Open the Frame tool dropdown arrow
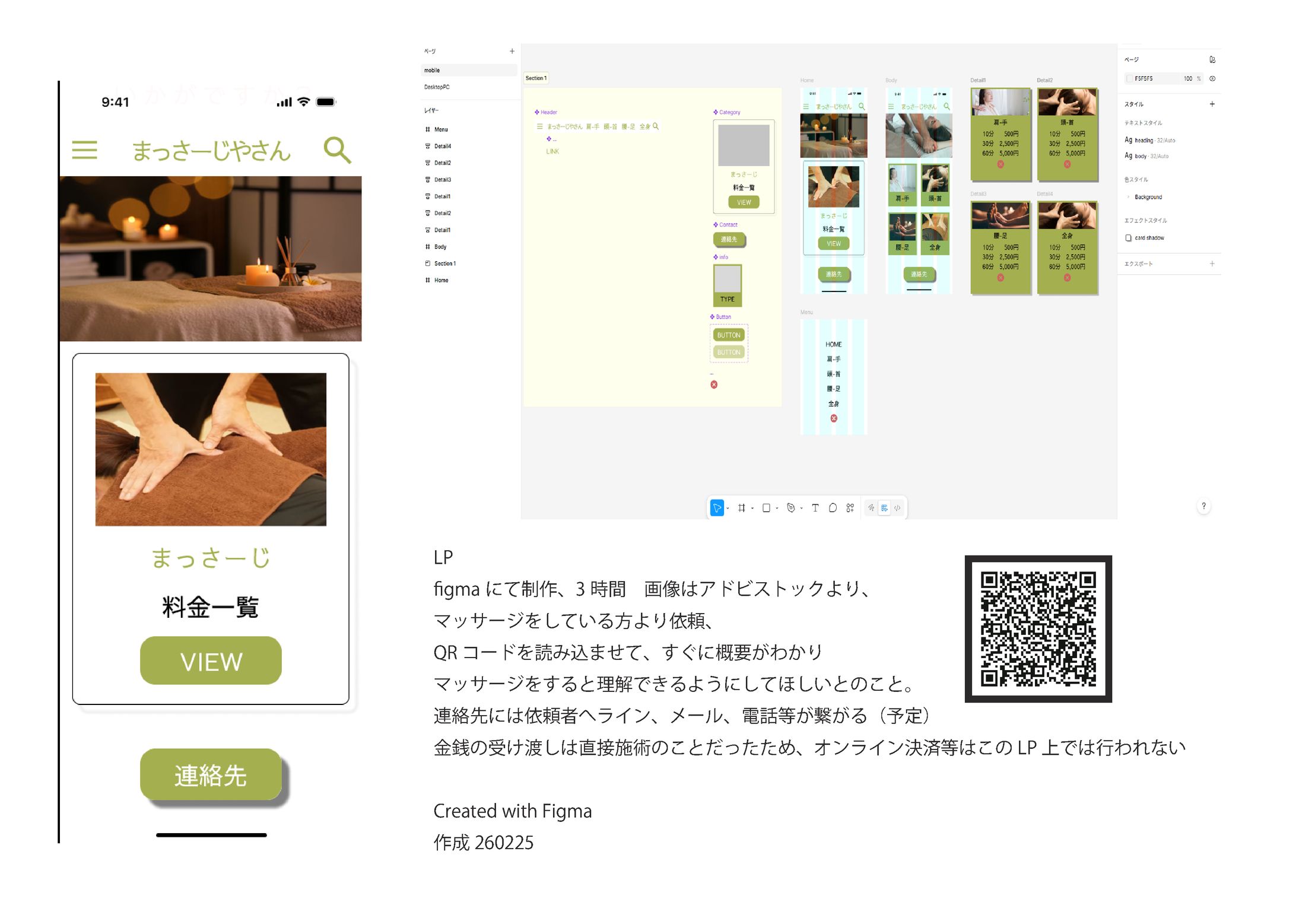This screenshot has width=1296, height=924. click(x=752, y=509)
